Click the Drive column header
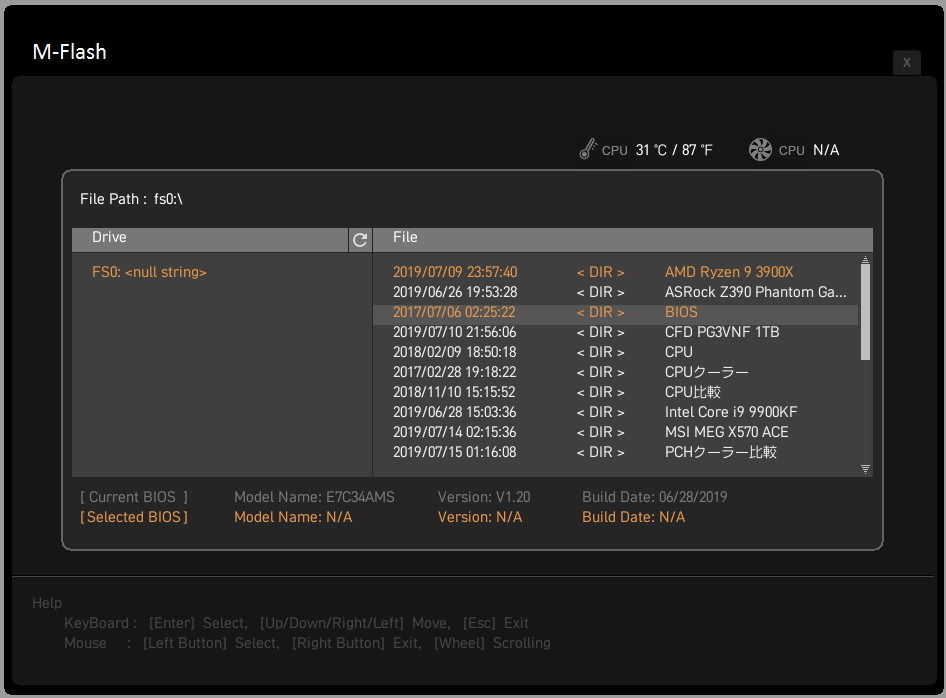The height and width of the screenshot is (698, 946). coord(210,240)
